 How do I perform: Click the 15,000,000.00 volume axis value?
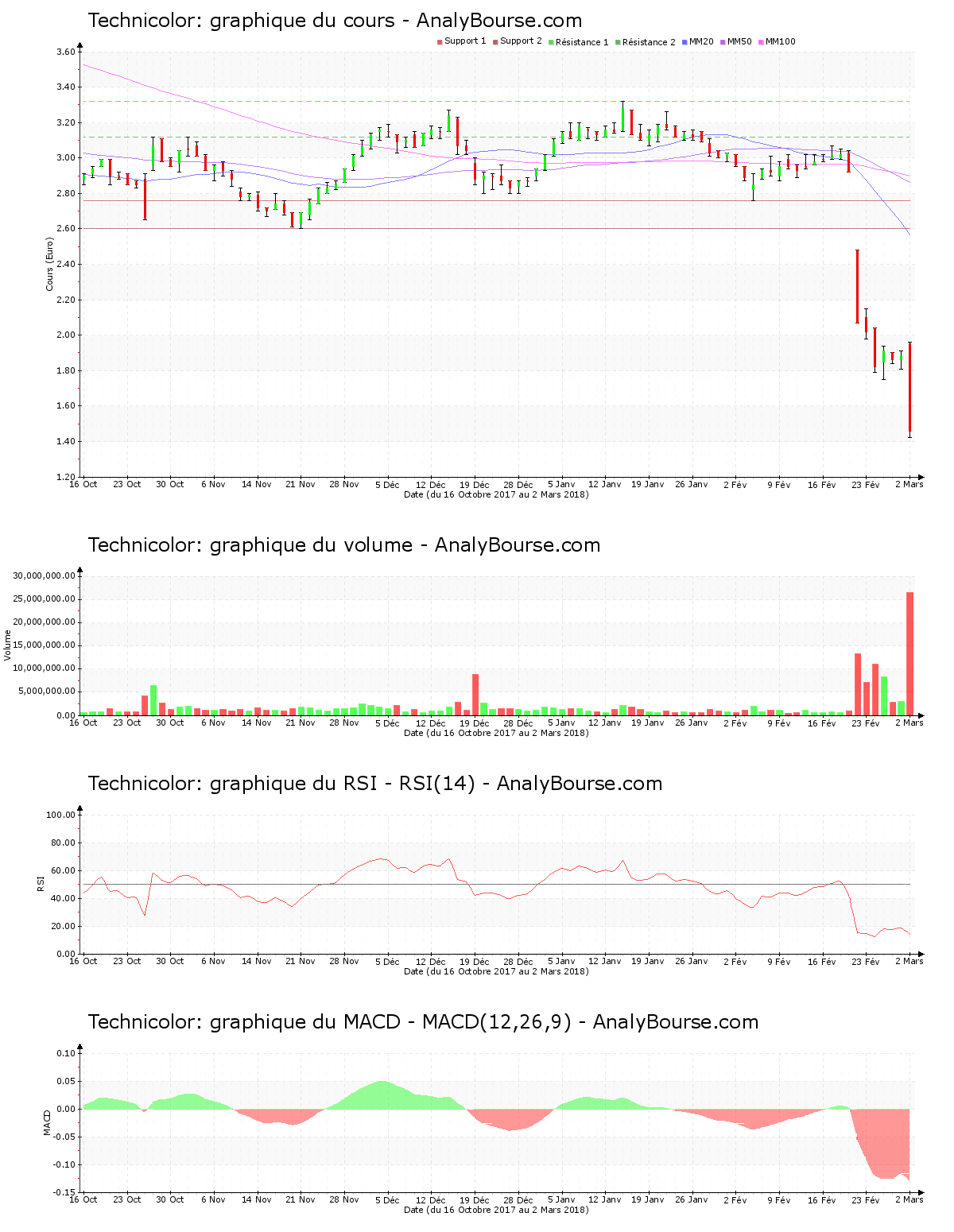pyautogui.click(x=45, y=645)
